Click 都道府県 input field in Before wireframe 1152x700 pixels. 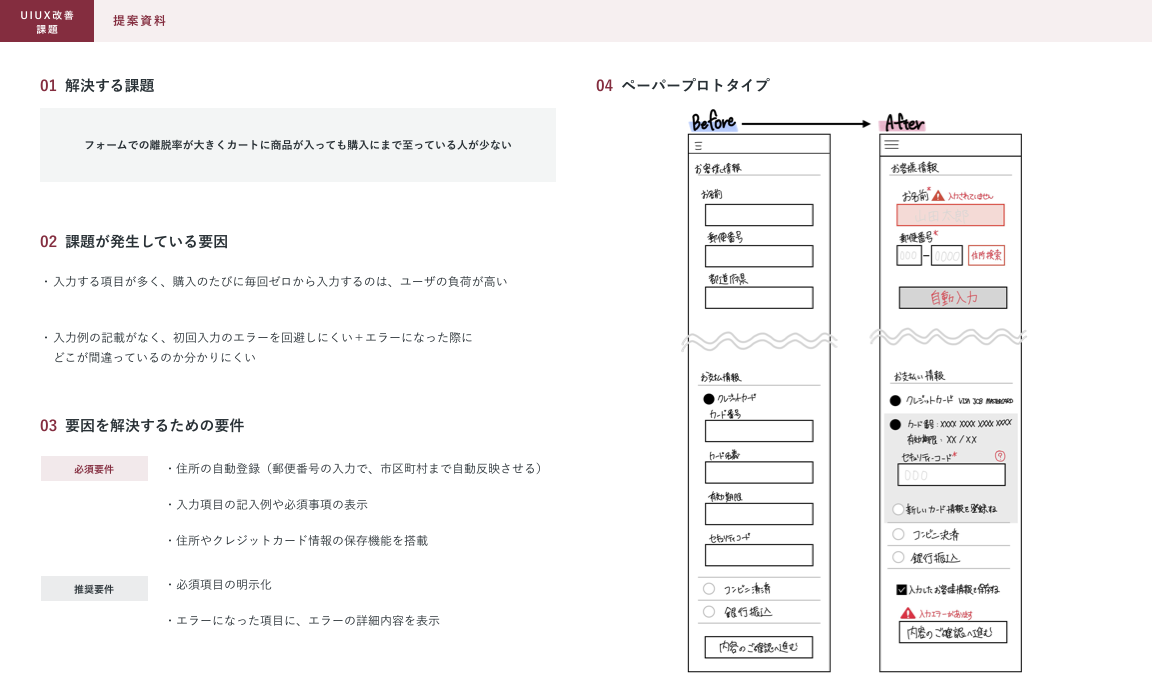tap(759, 297)
